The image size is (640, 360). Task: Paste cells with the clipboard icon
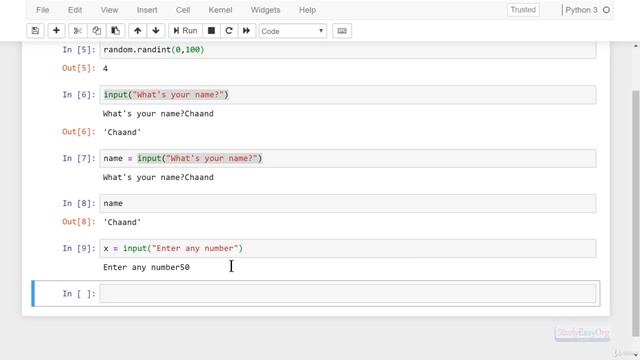[116, 31]
